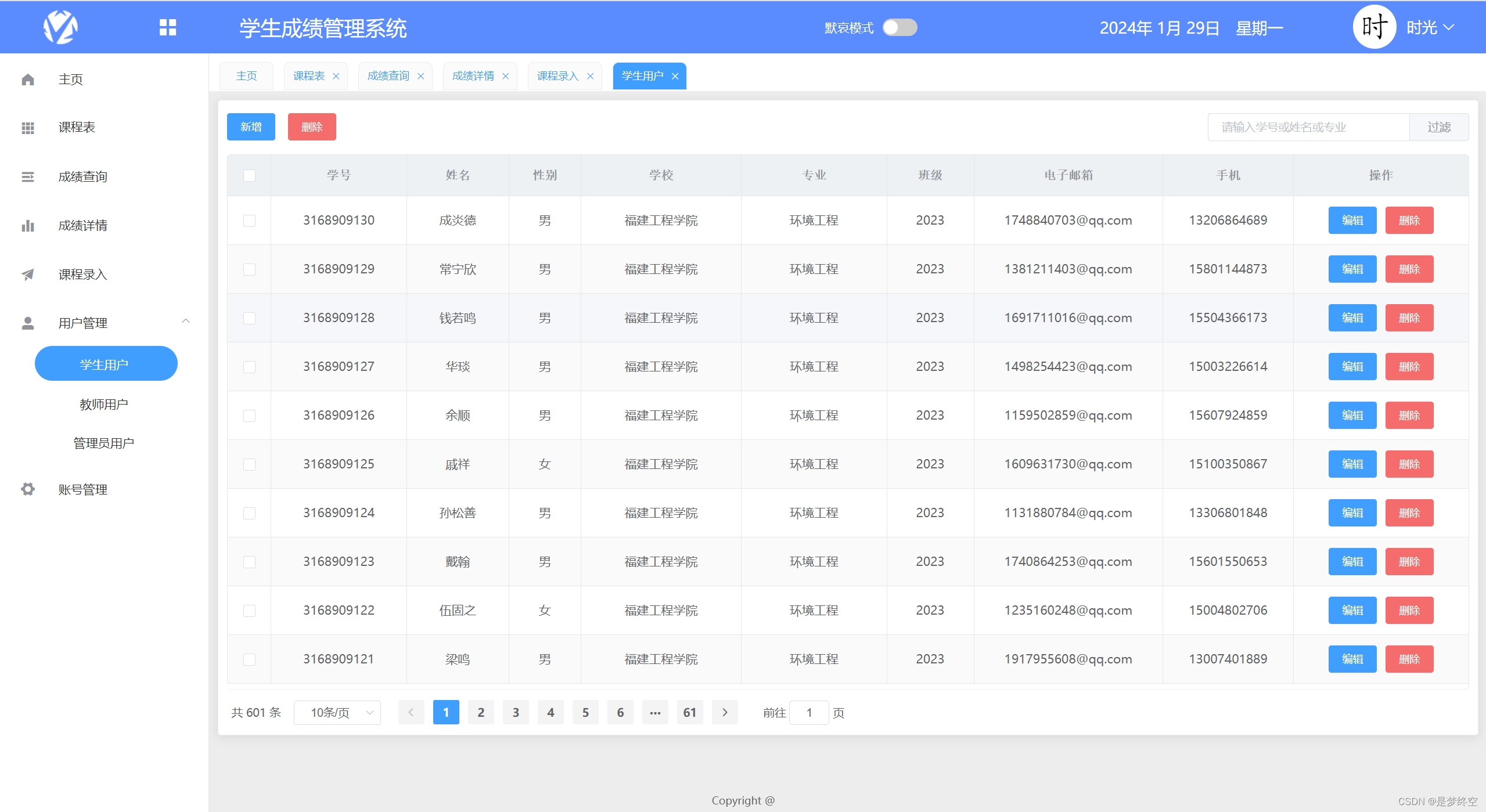This screenshot has height=812, width=1486.
Task: Click the app logo in top-left corner
Action: [61, 27]
